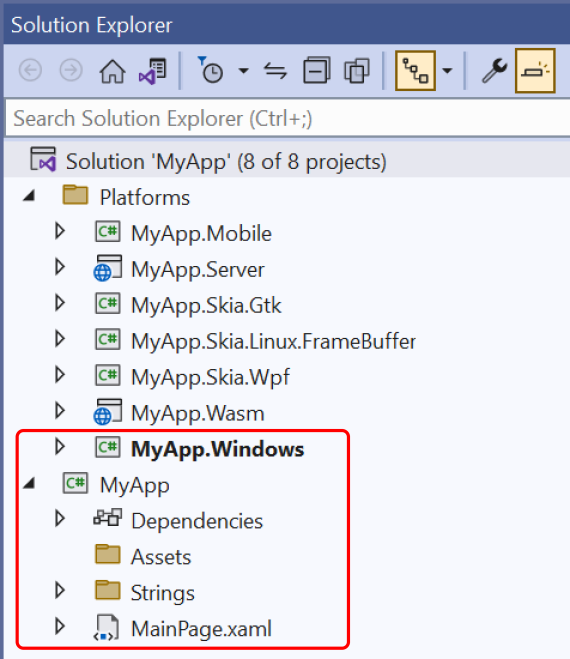Focus the Search Solution Explorer field
570x659 pixels.
(x=288, y=119)
